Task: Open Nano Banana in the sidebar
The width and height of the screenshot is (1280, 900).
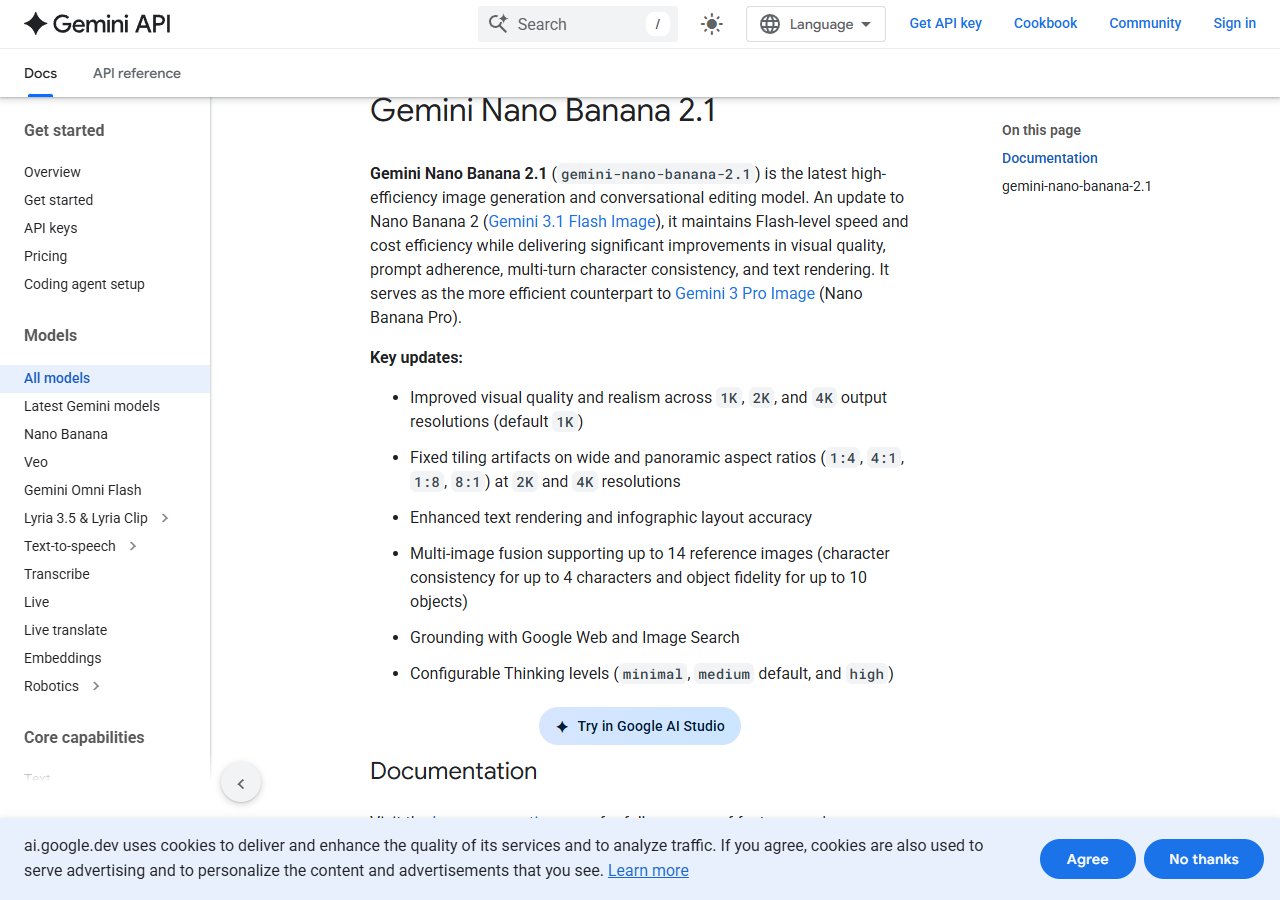Action: [x=66, y=434]
